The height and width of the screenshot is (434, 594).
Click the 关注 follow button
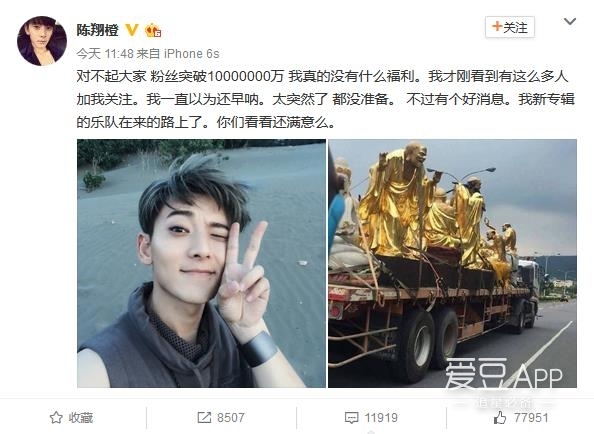pyautogui.click(x=510, y=27)
